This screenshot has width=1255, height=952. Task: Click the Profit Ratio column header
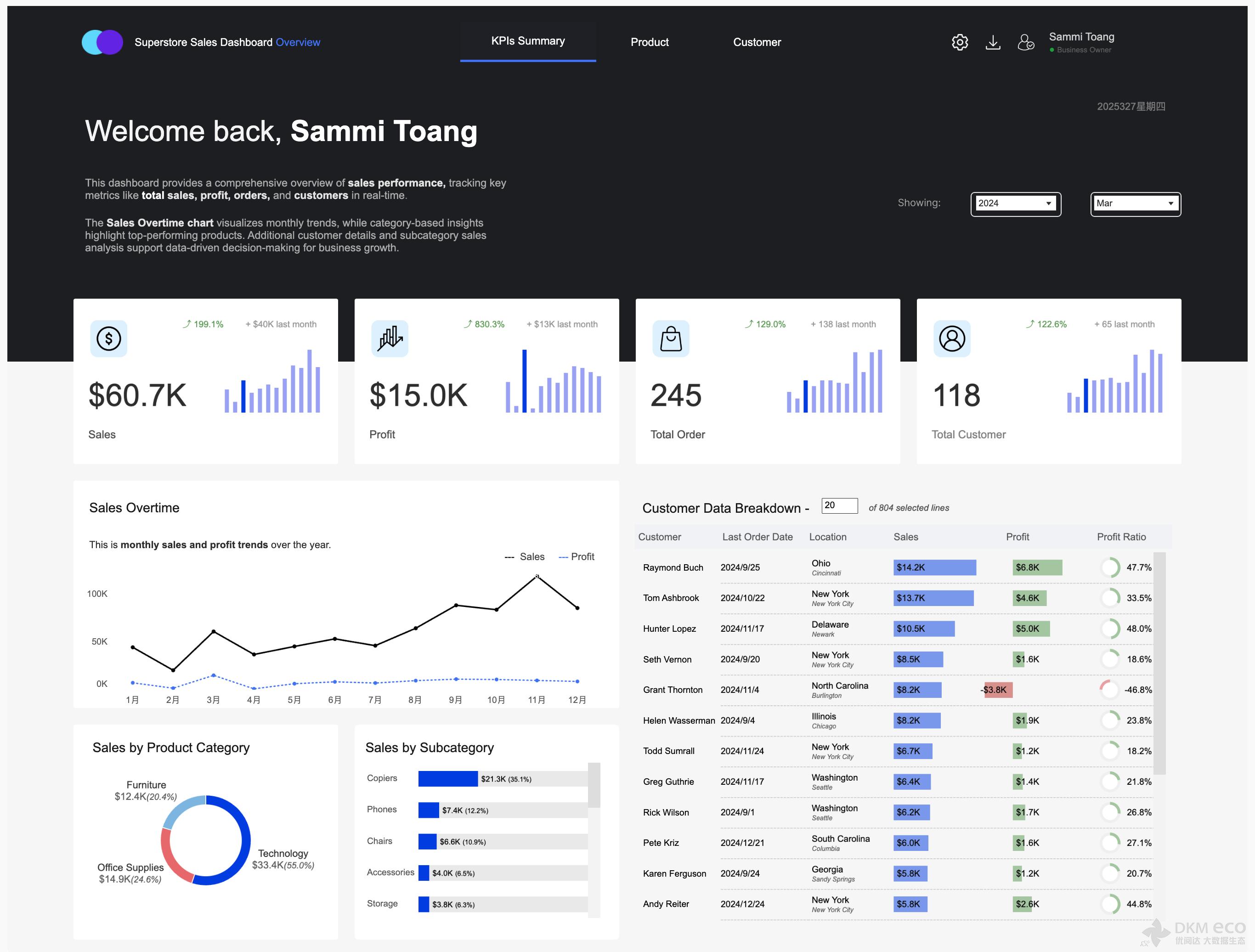(1121, 537)
